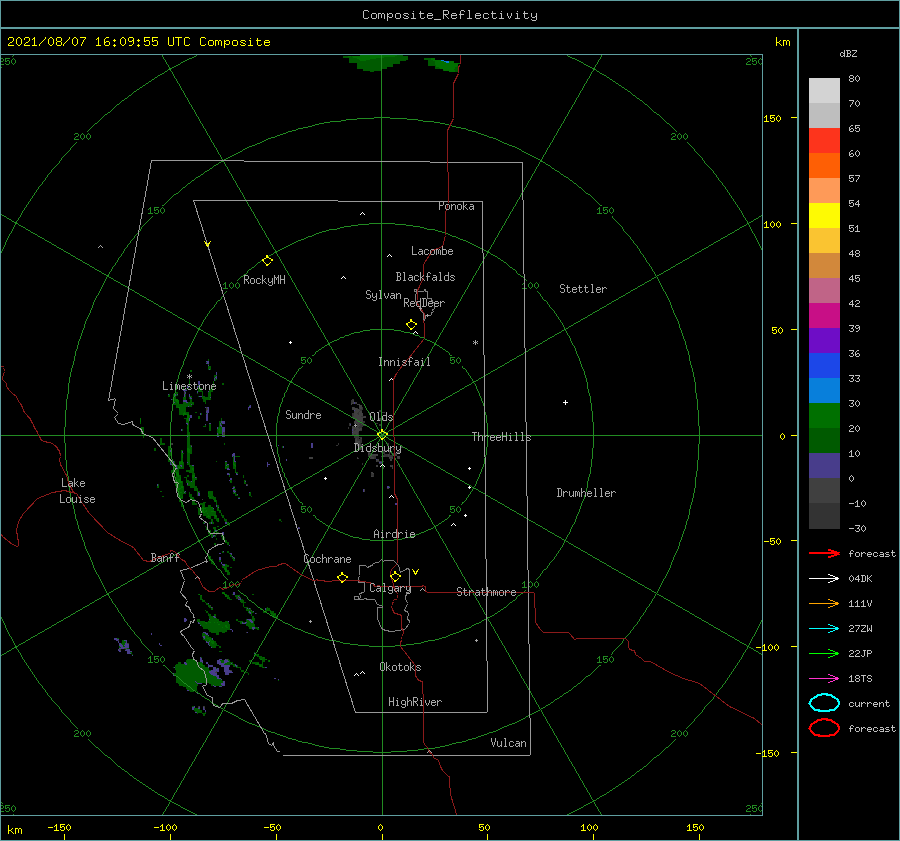Click the Composite_Reflectivity title text
This screenshot has height=841, width=900.
(x=450, y=15)
